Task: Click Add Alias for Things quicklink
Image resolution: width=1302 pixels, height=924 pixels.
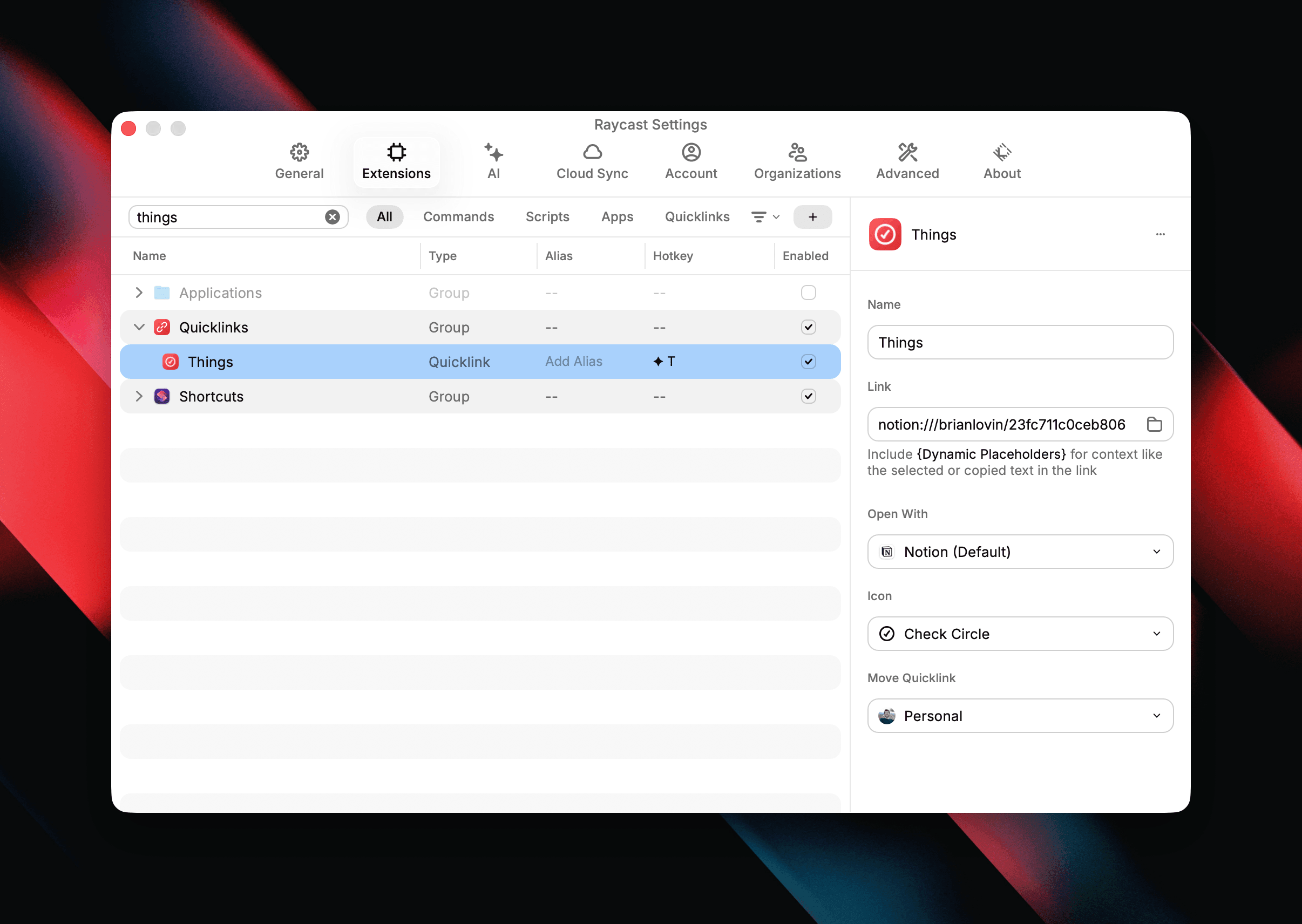Action: [573, 362]
